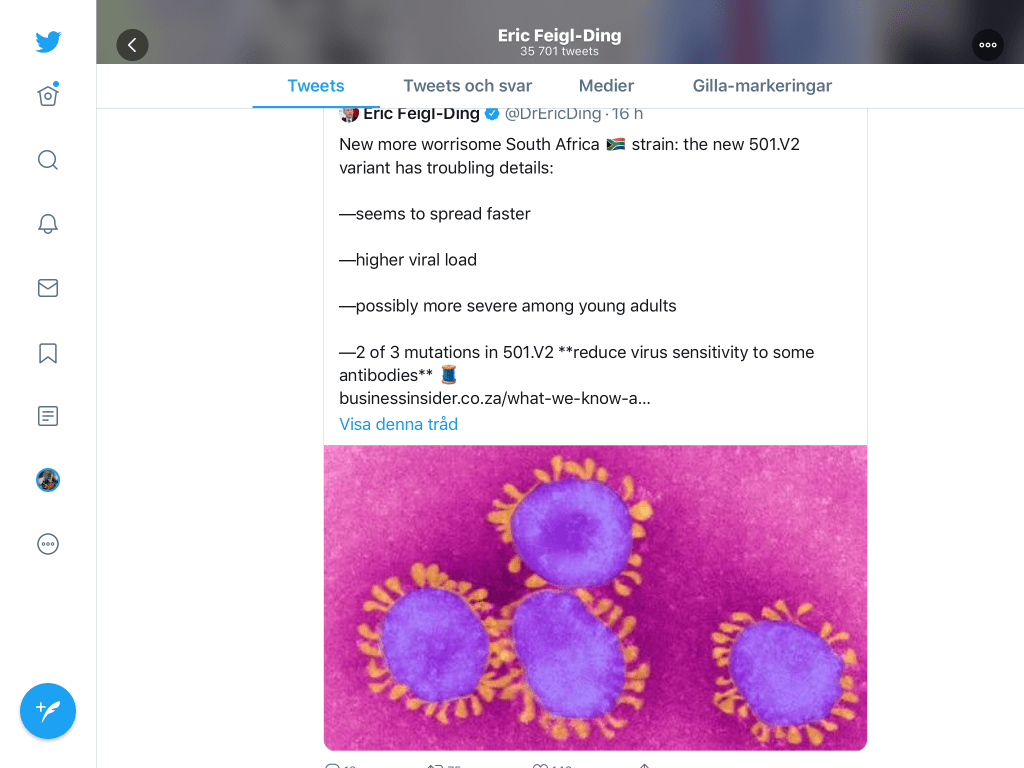Go to the Home timeline icon
Screen dimensions: 1024x768
[x=48, y=96]
